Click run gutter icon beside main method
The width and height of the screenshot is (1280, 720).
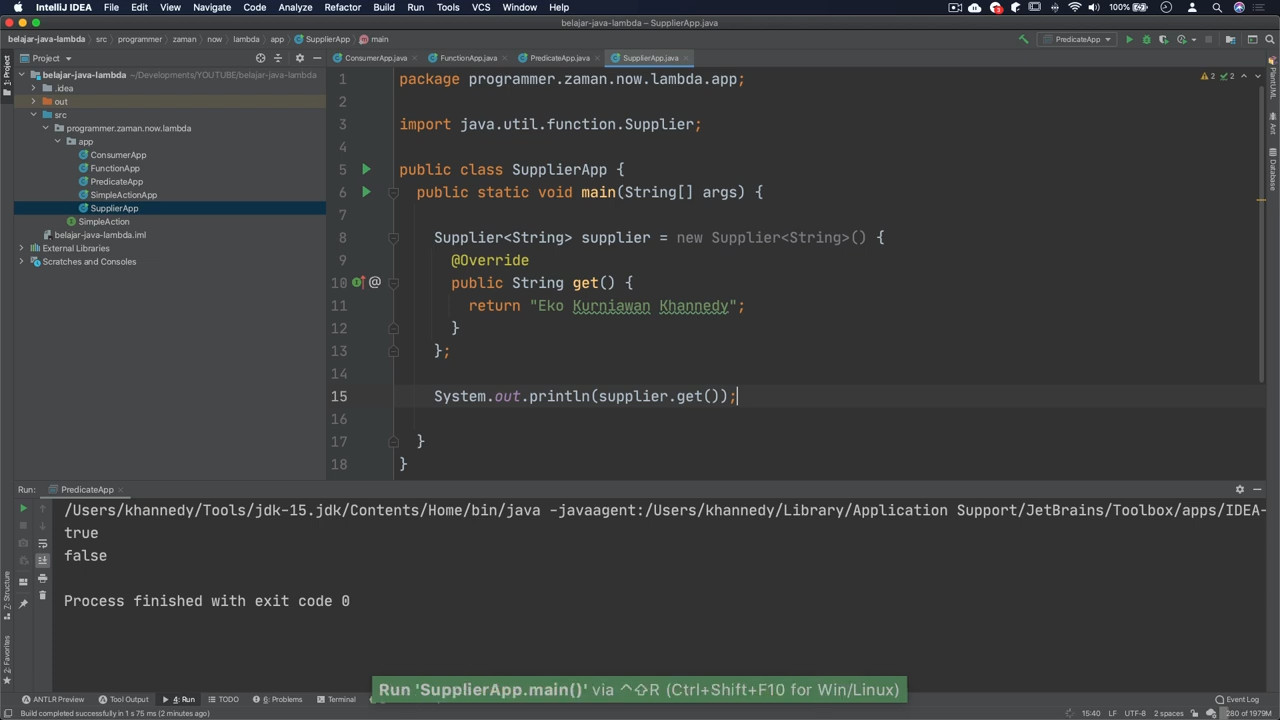366,192
